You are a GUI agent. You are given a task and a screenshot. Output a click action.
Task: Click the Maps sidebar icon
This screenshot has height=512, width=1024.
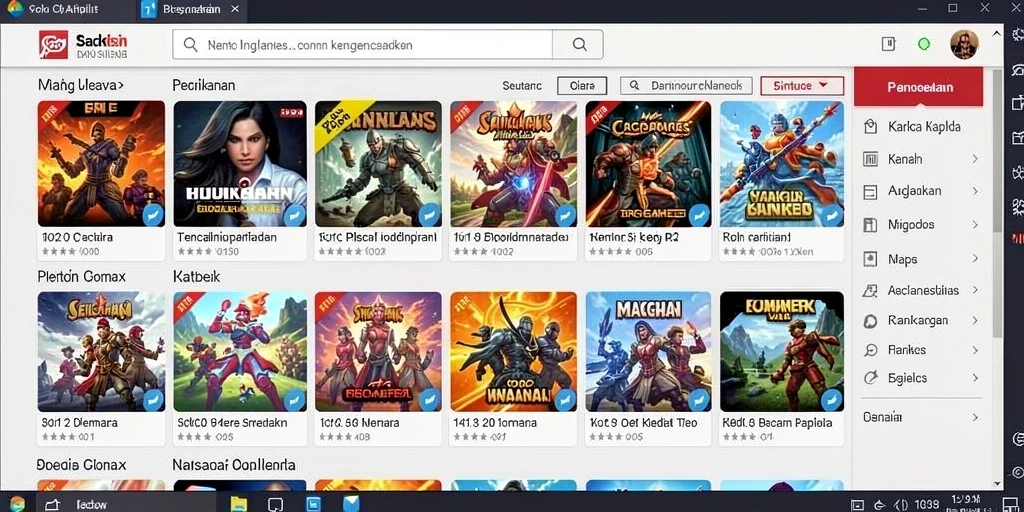870,259
